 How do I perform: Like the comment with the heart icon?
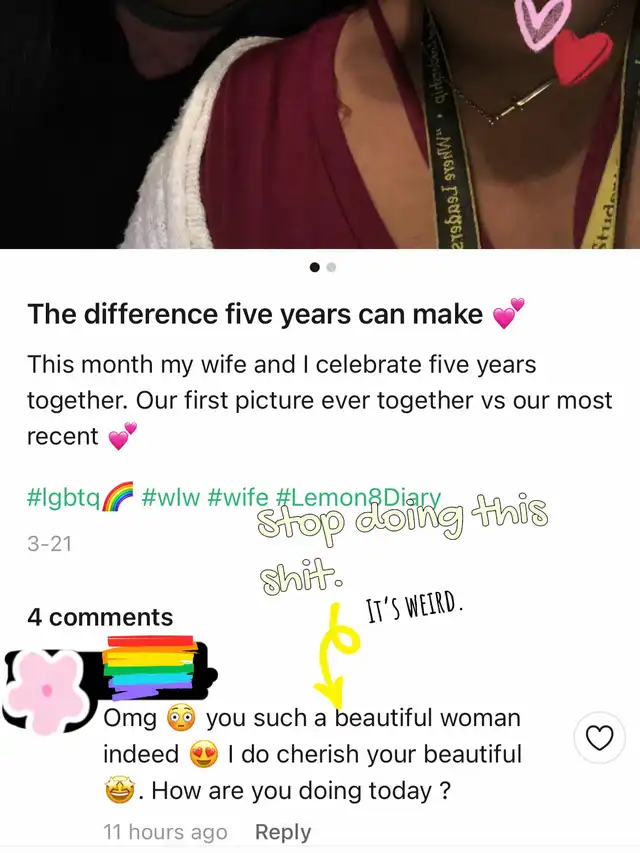pos(599,738)
